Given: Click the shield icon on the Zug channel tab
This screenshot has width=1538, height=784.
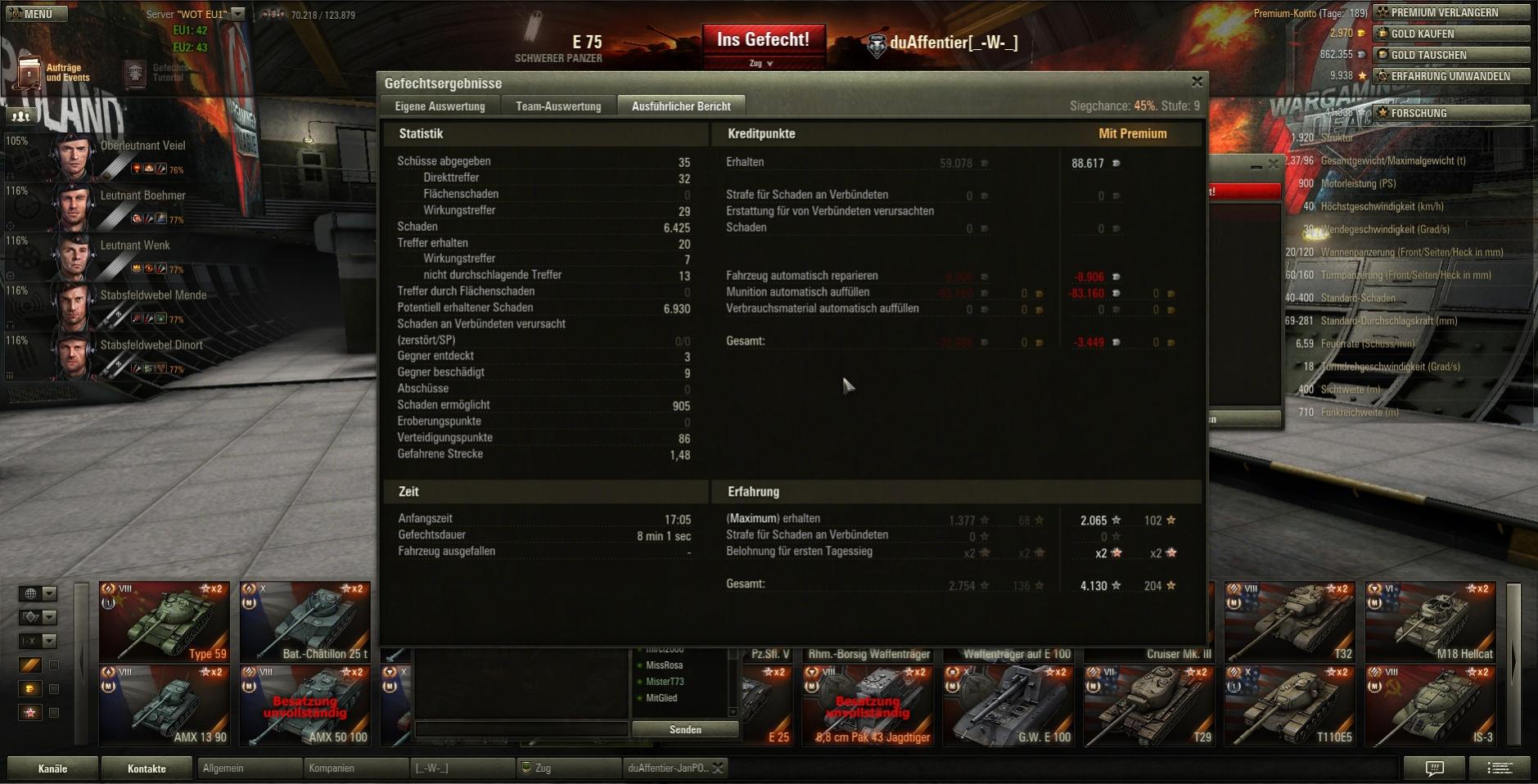Looking at the screenshot, I should [x=526, y=768].
